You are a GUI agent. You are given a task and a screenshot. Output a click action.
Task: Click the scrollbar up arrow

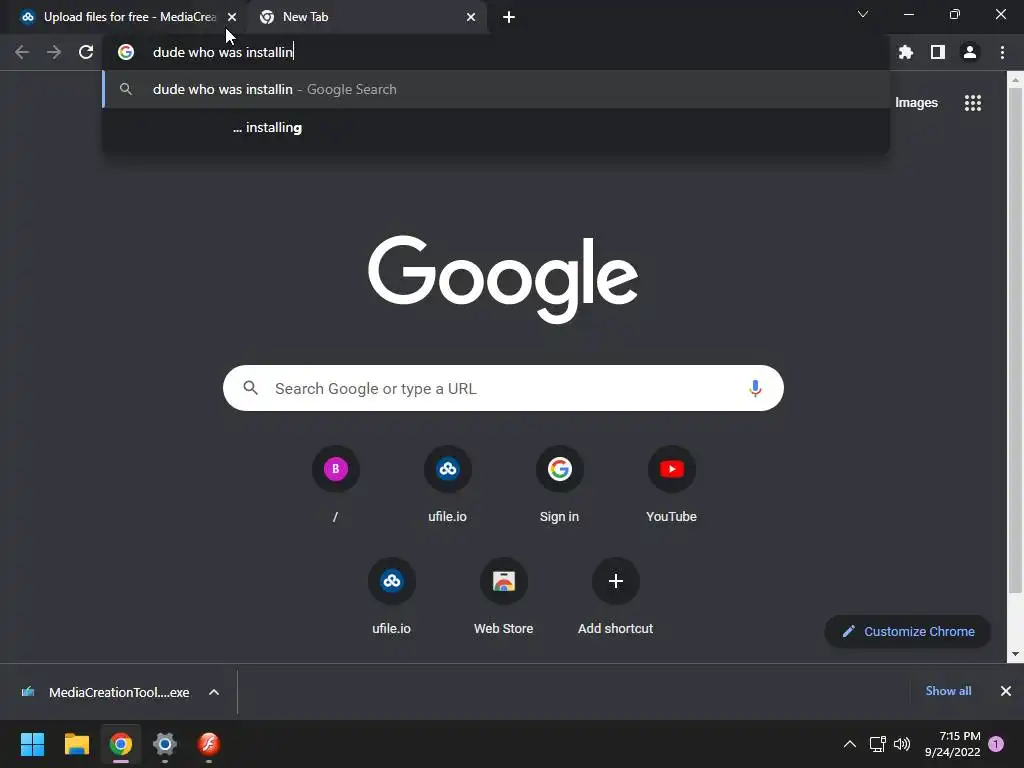[1015, 80]
